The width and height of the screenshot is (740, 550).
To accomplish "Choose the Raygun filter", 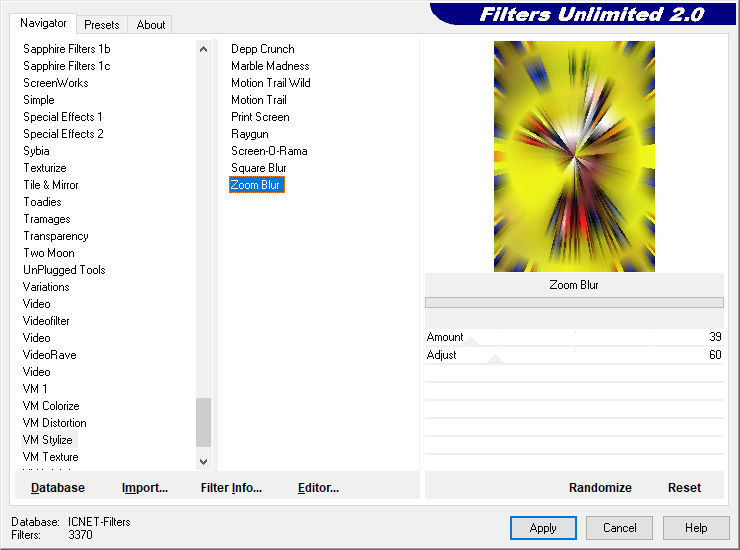I will 250,134.
